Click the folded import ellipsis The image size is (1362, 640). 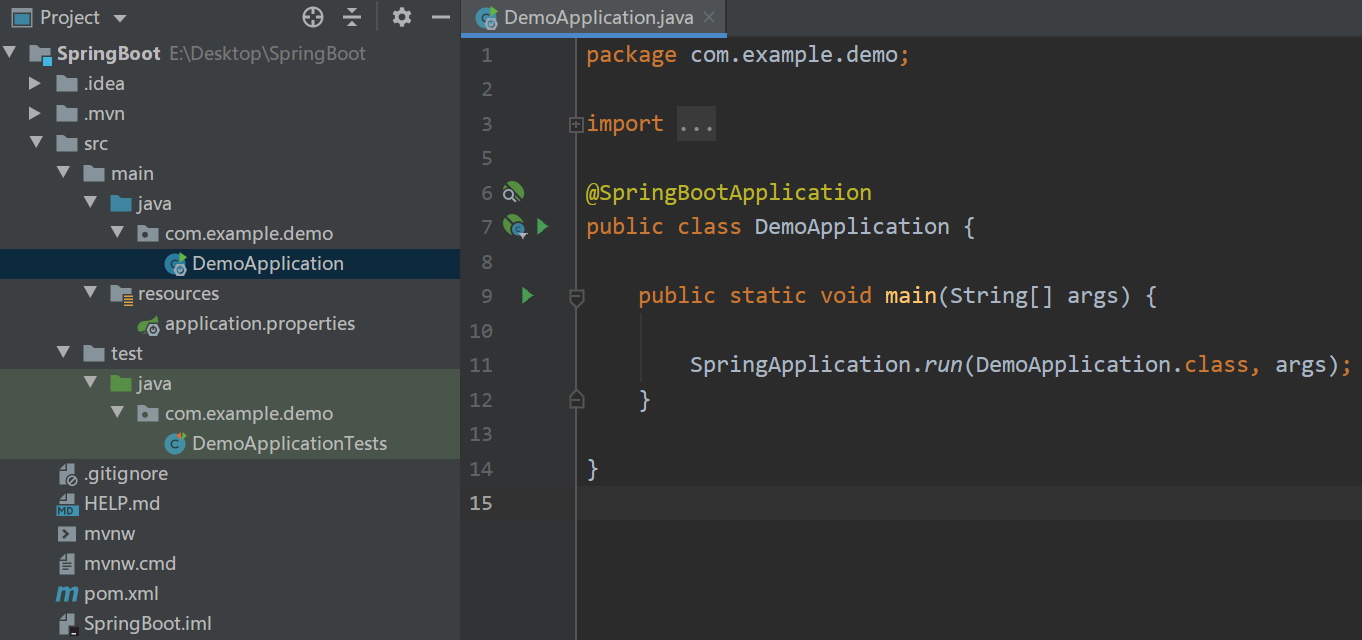point(696,124)
